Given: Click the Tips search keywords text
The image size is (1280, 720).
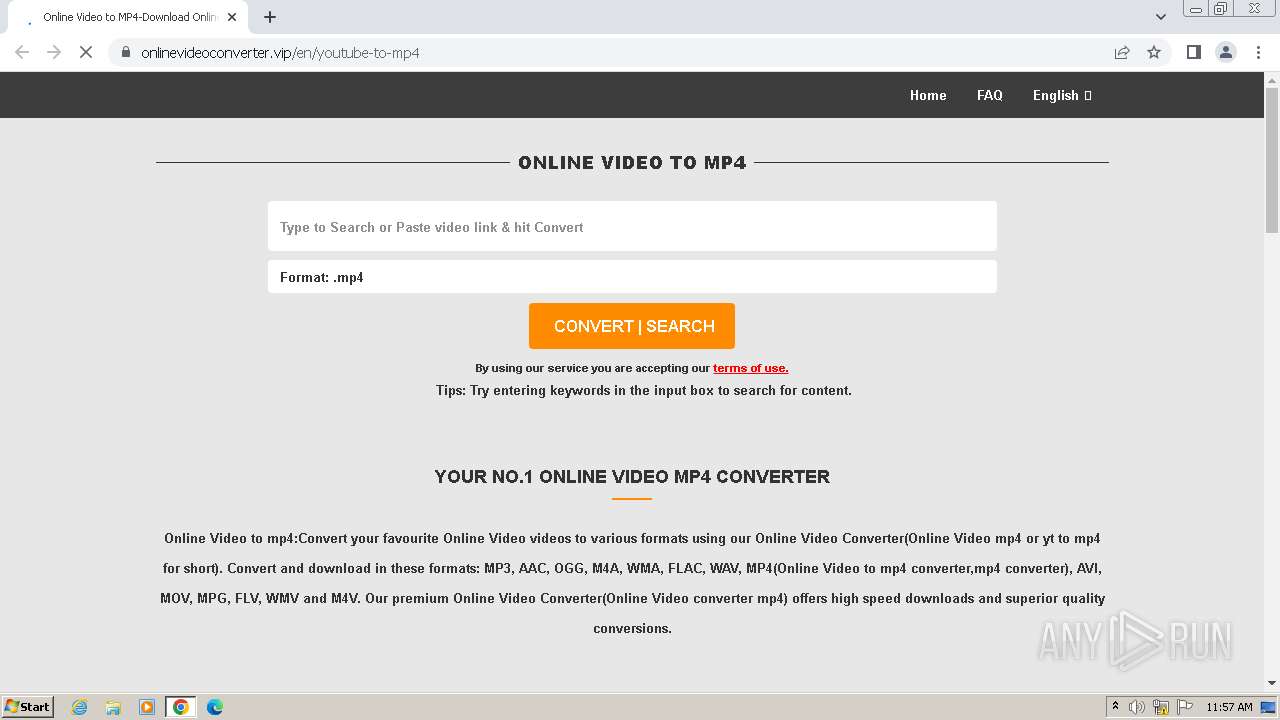Looking at the screenshot, I should (644, 390).
